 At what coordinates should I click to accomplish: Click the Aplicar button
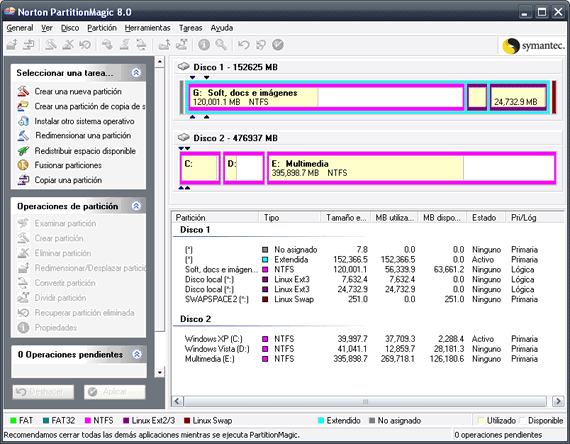(x=115, y=392)
